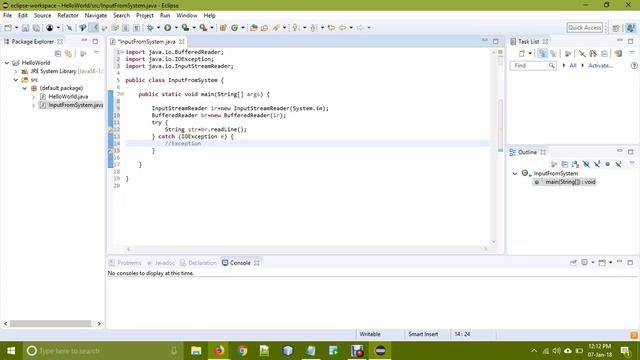Screen dimensions: 640x360
Task: Toggle Focus on Workweek in Task List
Action: coord(568,53)
